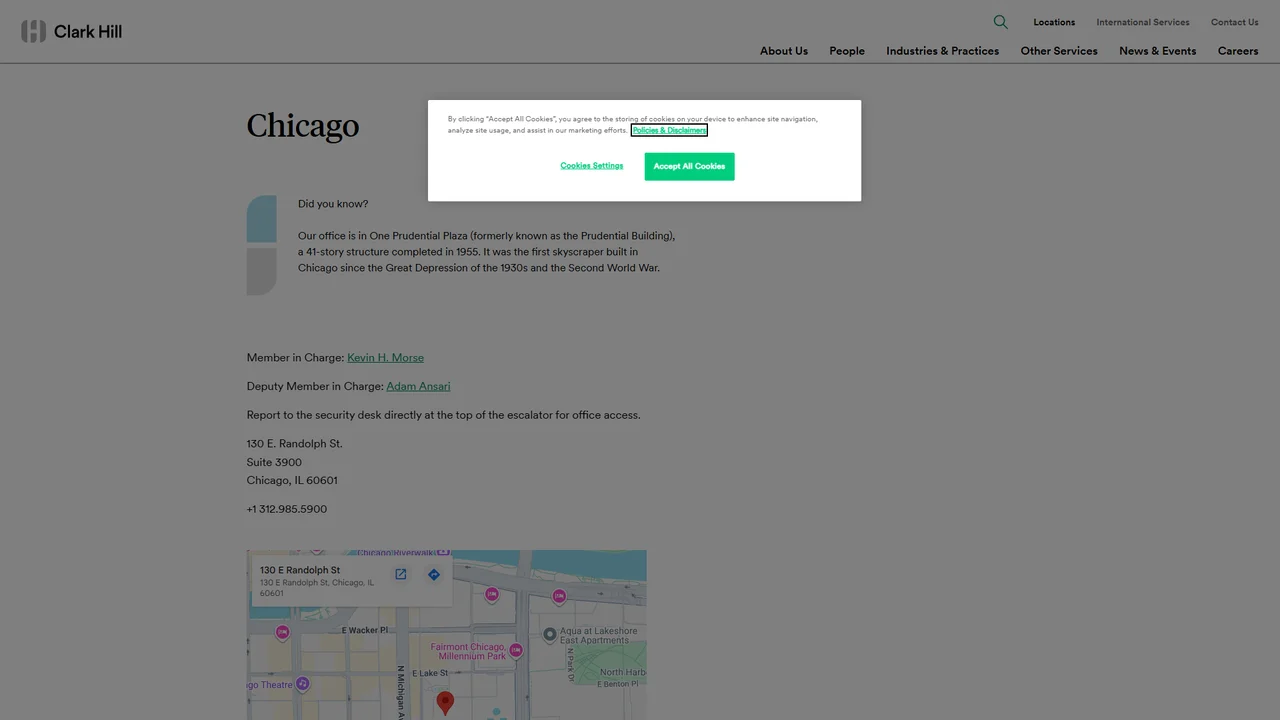The width and height of the screenshot is (1280, 720).
Task: Open the People menu
Action: tap(847, 51)
